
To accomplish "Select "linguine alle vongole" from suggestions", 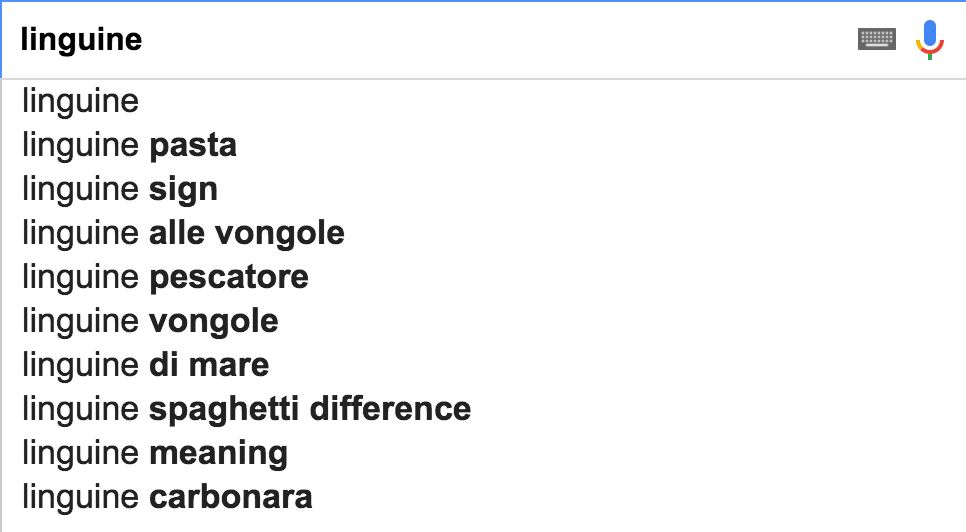I will (x=183, y=233).
